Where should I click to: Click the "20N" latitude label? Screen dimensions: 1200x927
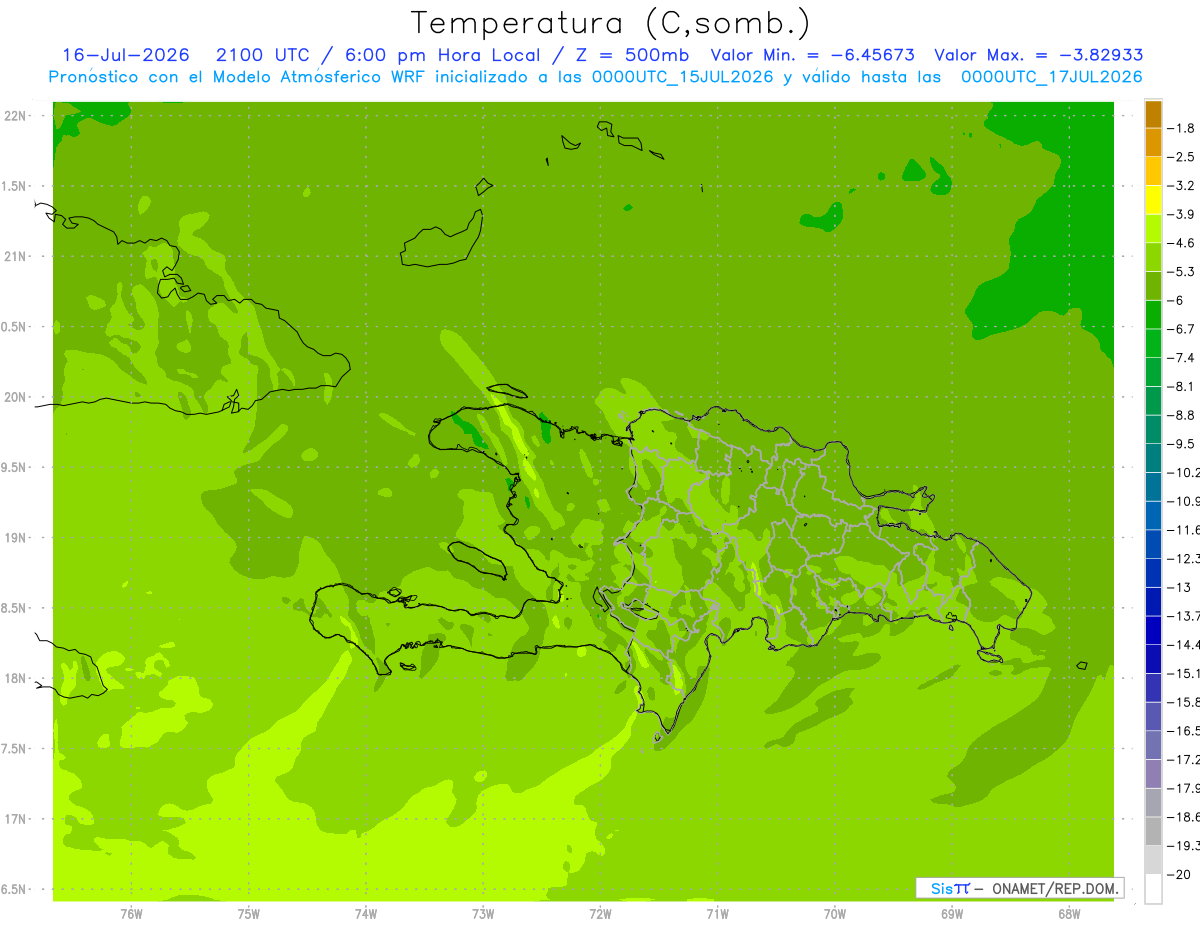[16, 397]
